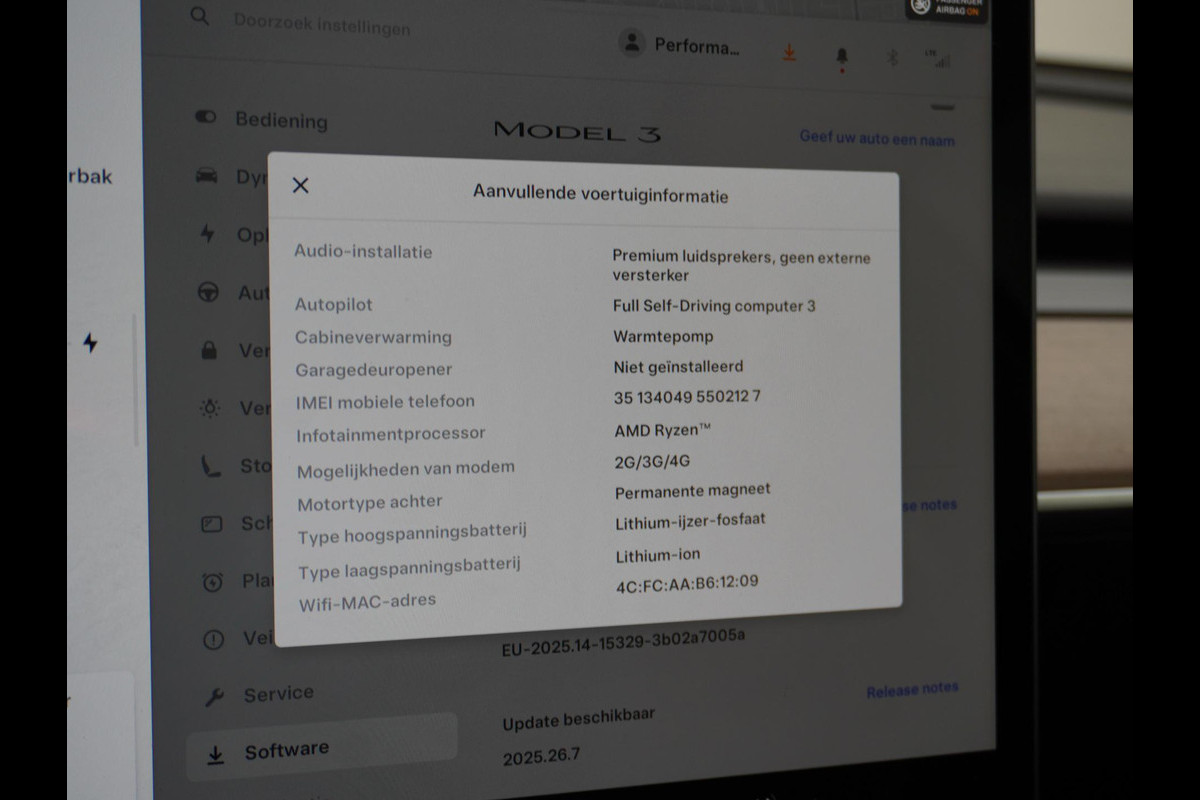
Task: Tap the Bluetooth icon in status bar
Action: [893, 58]
